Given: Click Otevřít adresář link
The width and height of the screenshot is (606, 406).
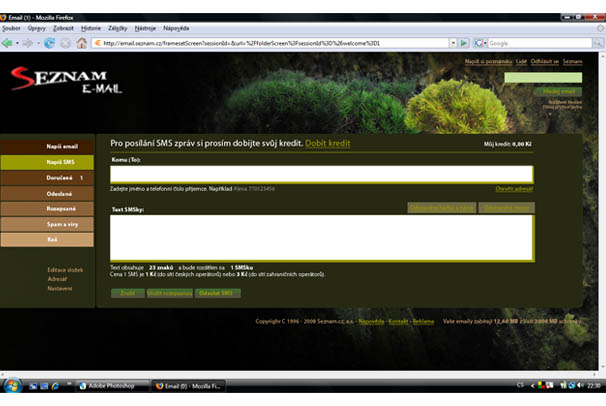Looking at the screenshot, I should [x=513, y=188].
